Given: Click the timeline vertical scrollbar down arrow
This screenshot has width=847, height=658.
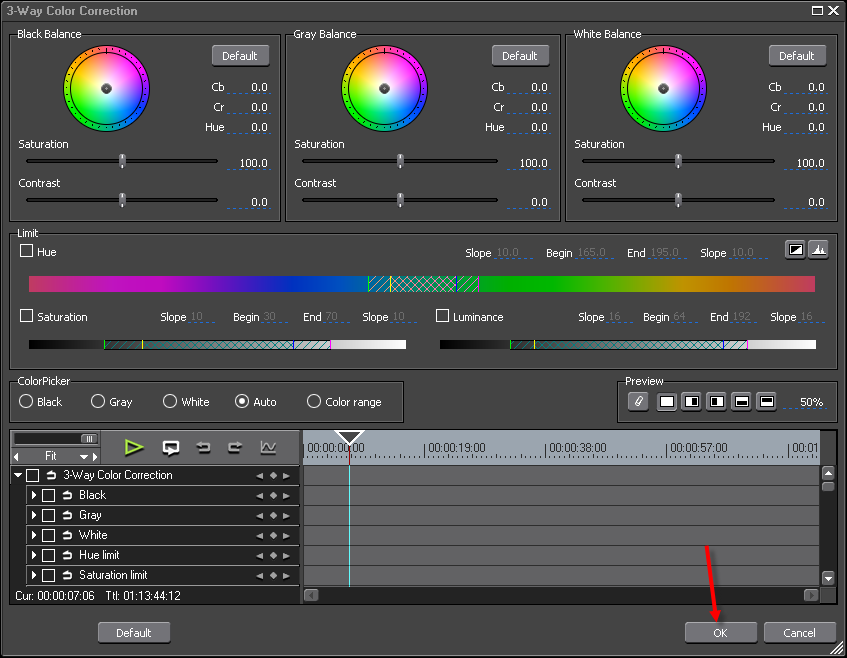Looking at the screenshot, I should 828,578.
